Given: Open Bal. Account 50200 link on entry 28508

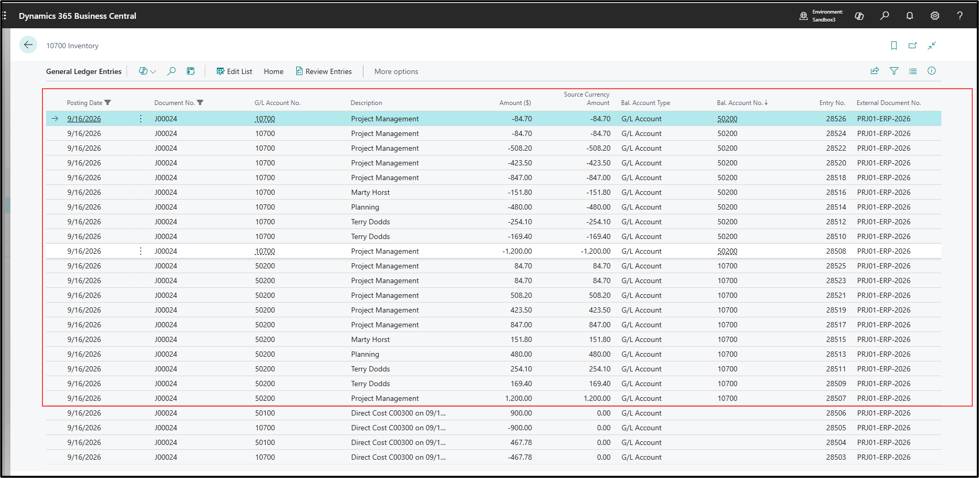Looking at the screenshot, I should pyautogui.click(x=727, y=251).
